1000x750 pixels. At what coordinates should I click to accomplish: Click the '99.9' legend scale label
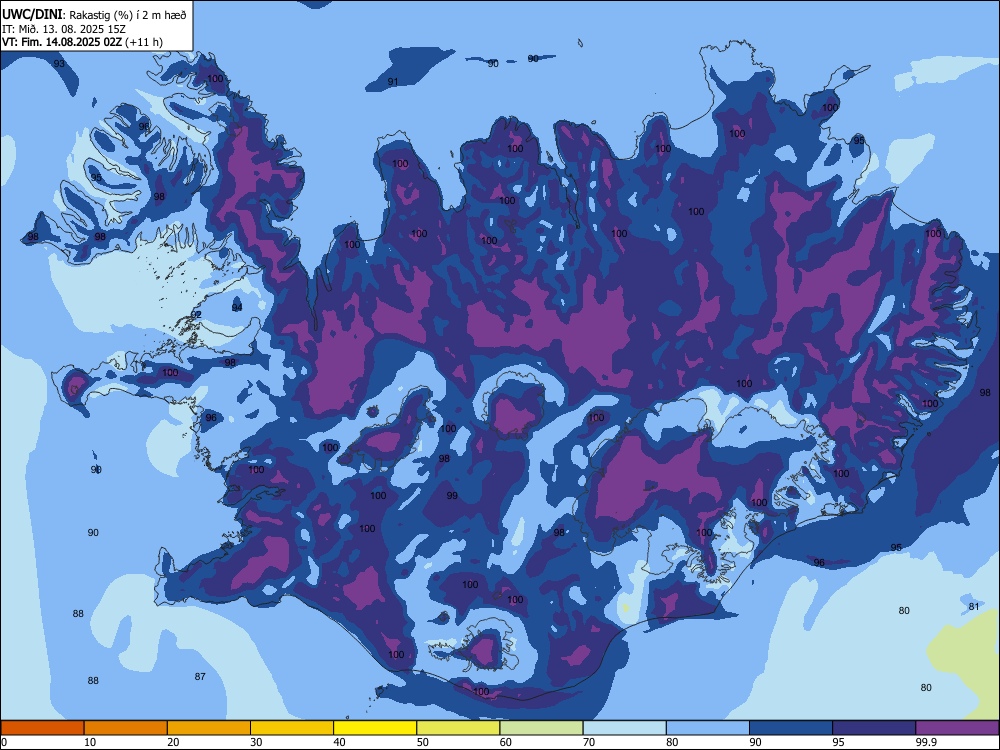click(x=926, y=742)
